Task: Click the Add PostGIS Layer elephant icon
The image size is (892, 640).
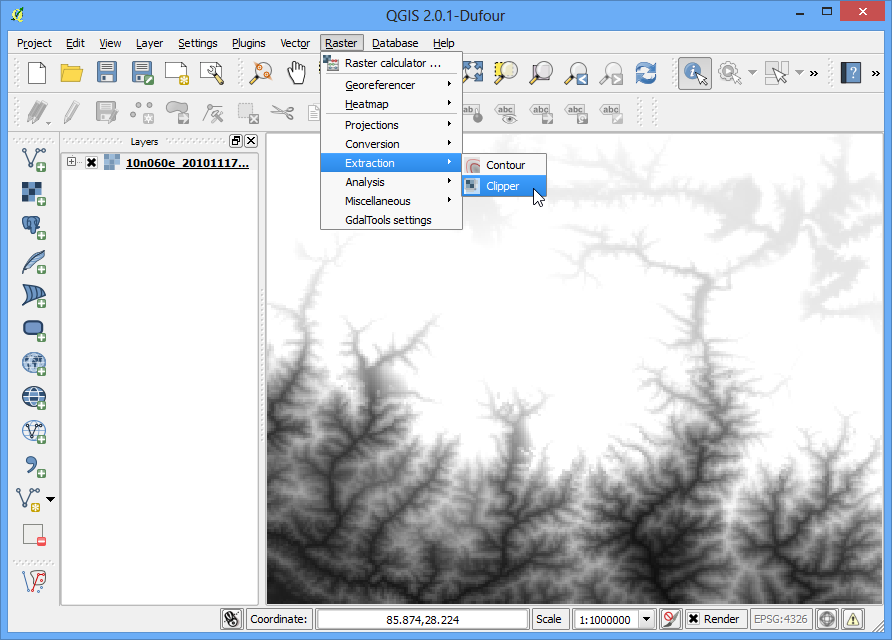Action: (x=34, y=227)
